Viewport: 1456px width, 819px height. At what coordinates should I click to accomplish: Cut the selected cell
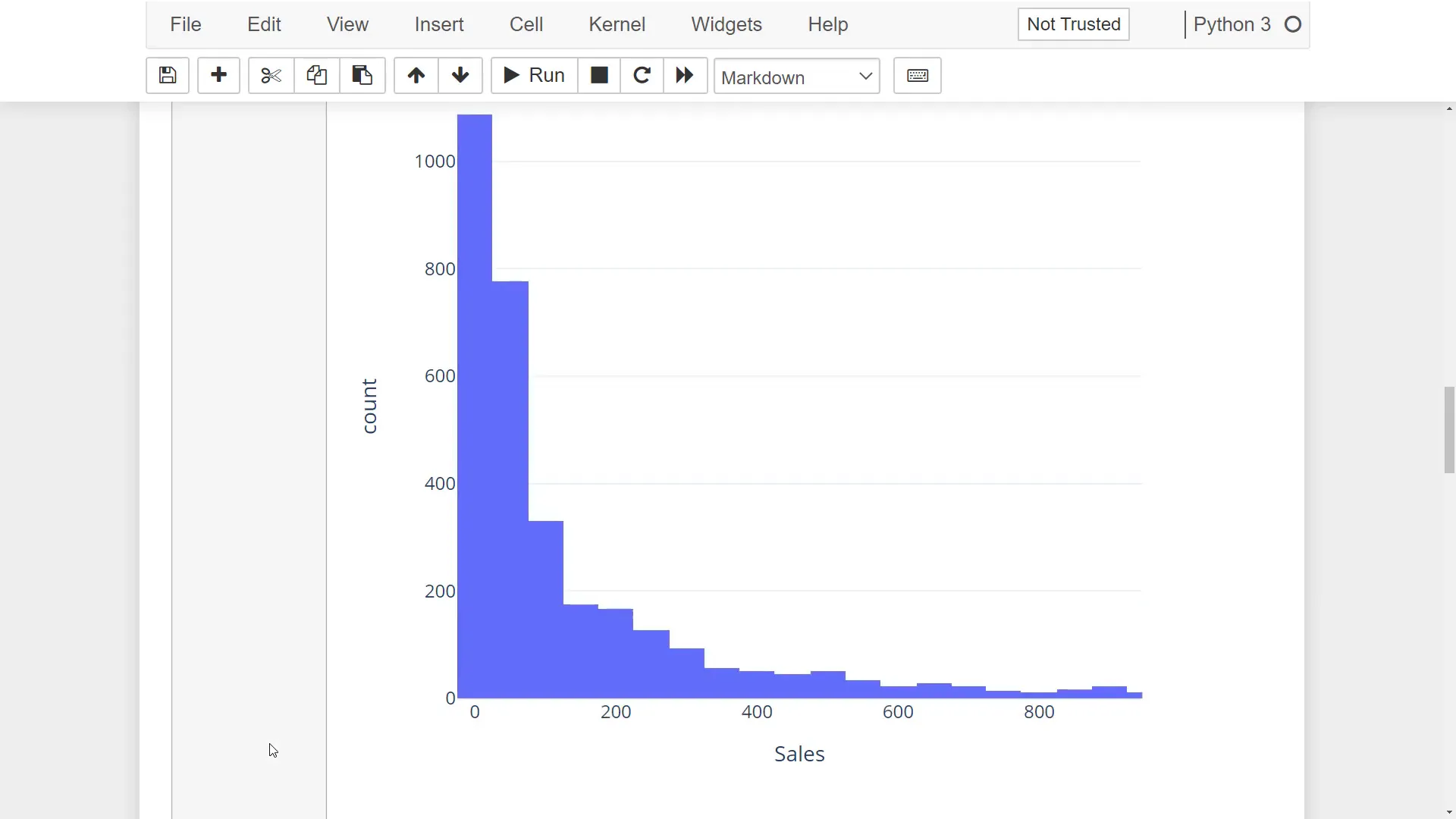pos(270,75)
